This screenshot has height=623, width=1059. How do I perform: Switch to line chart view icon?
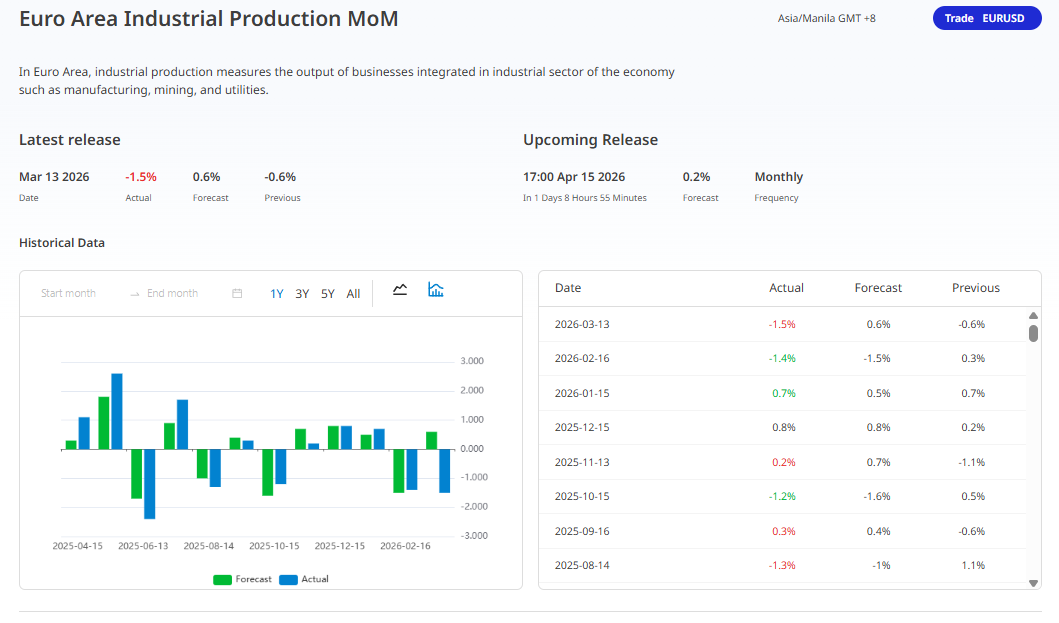pyautogui.click(x=400, y=290)
